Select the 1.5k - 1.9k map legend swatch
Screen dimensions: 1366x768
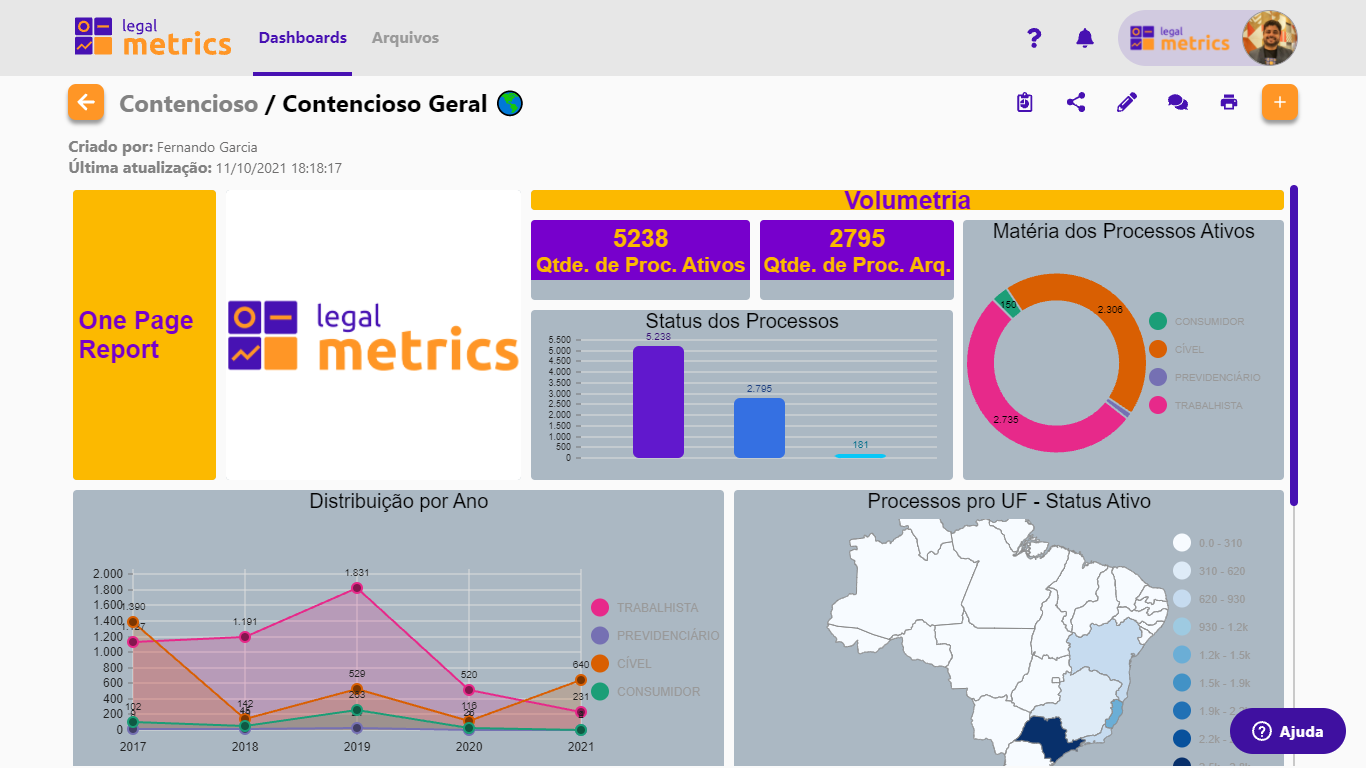click(x=1182, y=683)
